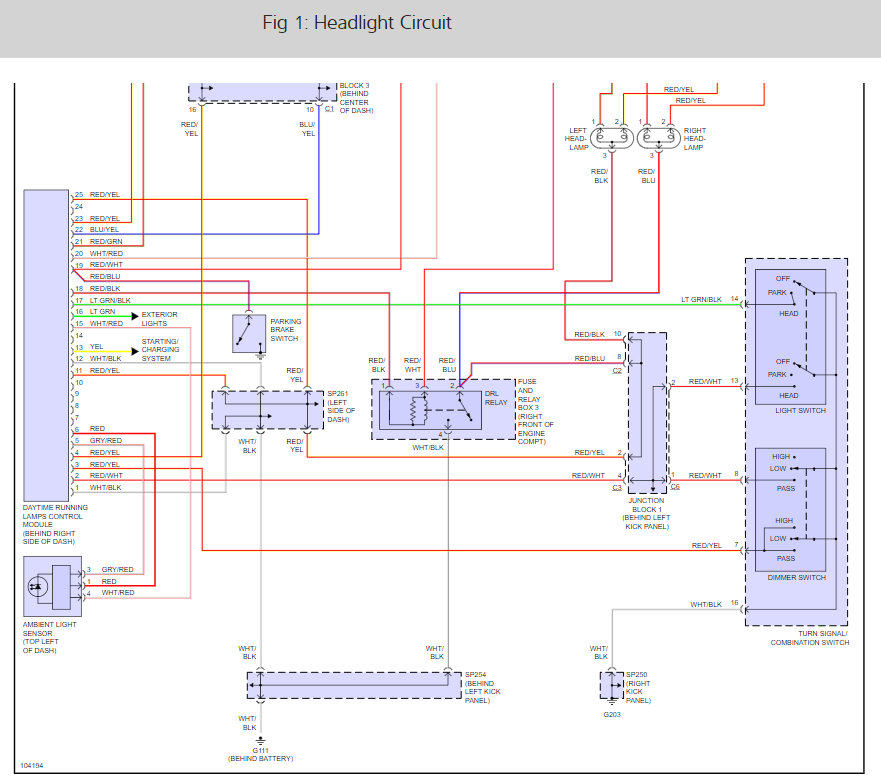Click the G111 ground symbol
881x784 pixels.
(260, 740)
